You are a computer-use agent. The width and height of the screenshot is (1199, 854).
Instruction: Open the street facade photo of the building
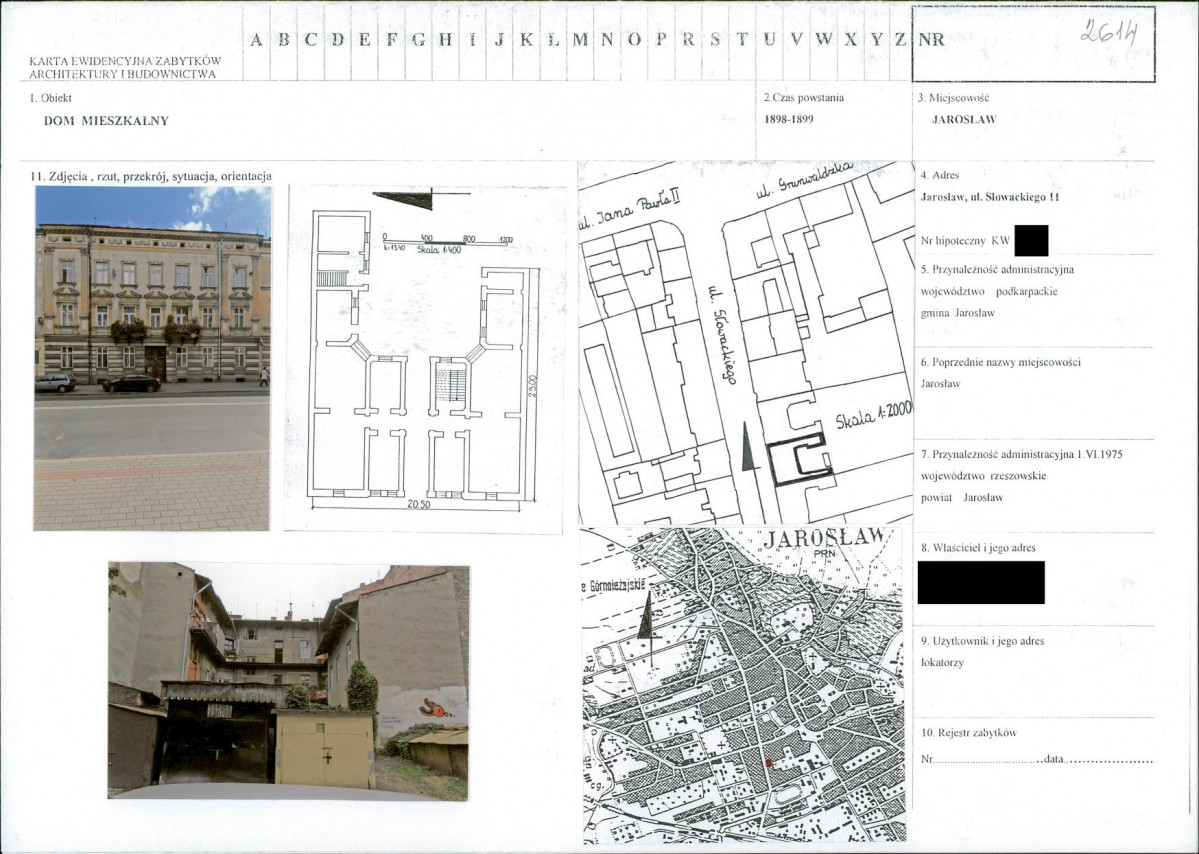click(x=152, y=357)
